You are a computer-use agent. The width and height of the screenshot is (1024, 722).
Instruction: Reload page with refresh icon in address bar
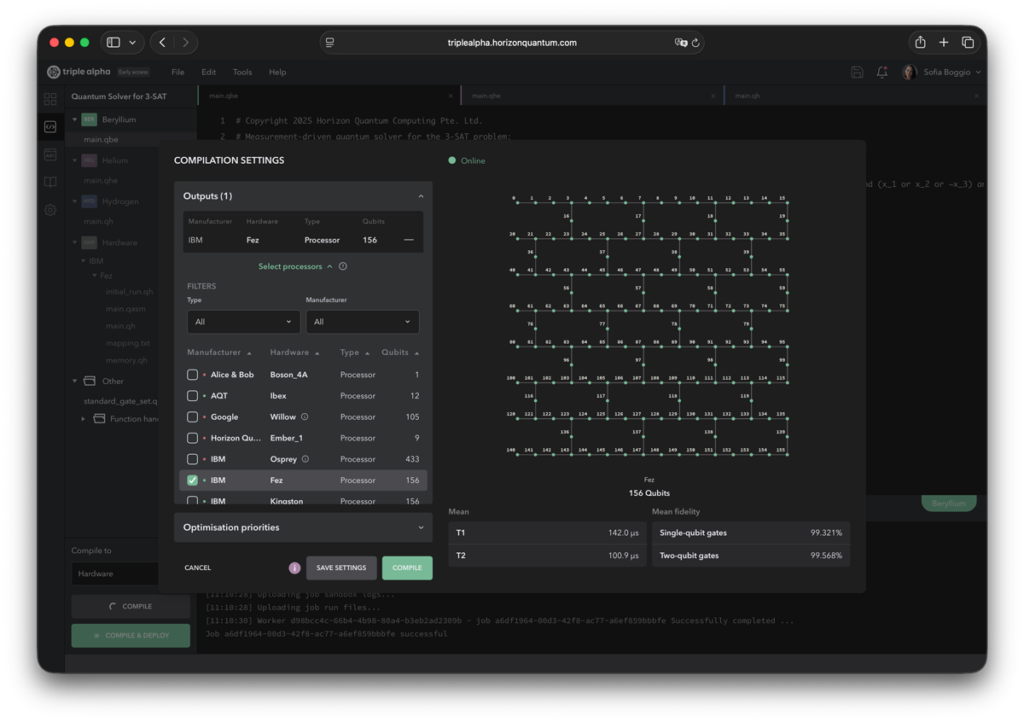696,42
